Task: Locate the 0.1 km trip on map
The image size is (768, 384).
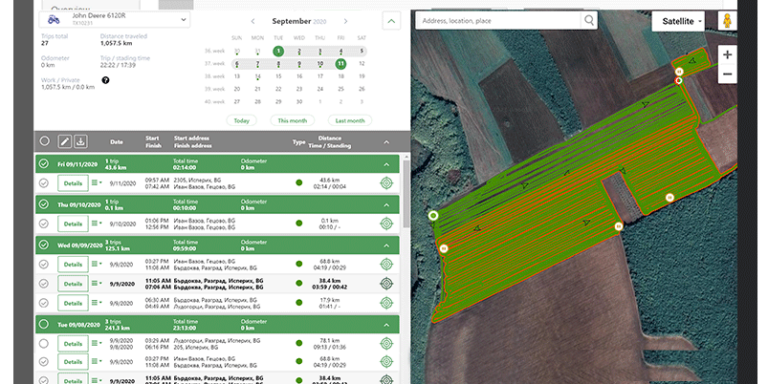Action: (386, 224)
